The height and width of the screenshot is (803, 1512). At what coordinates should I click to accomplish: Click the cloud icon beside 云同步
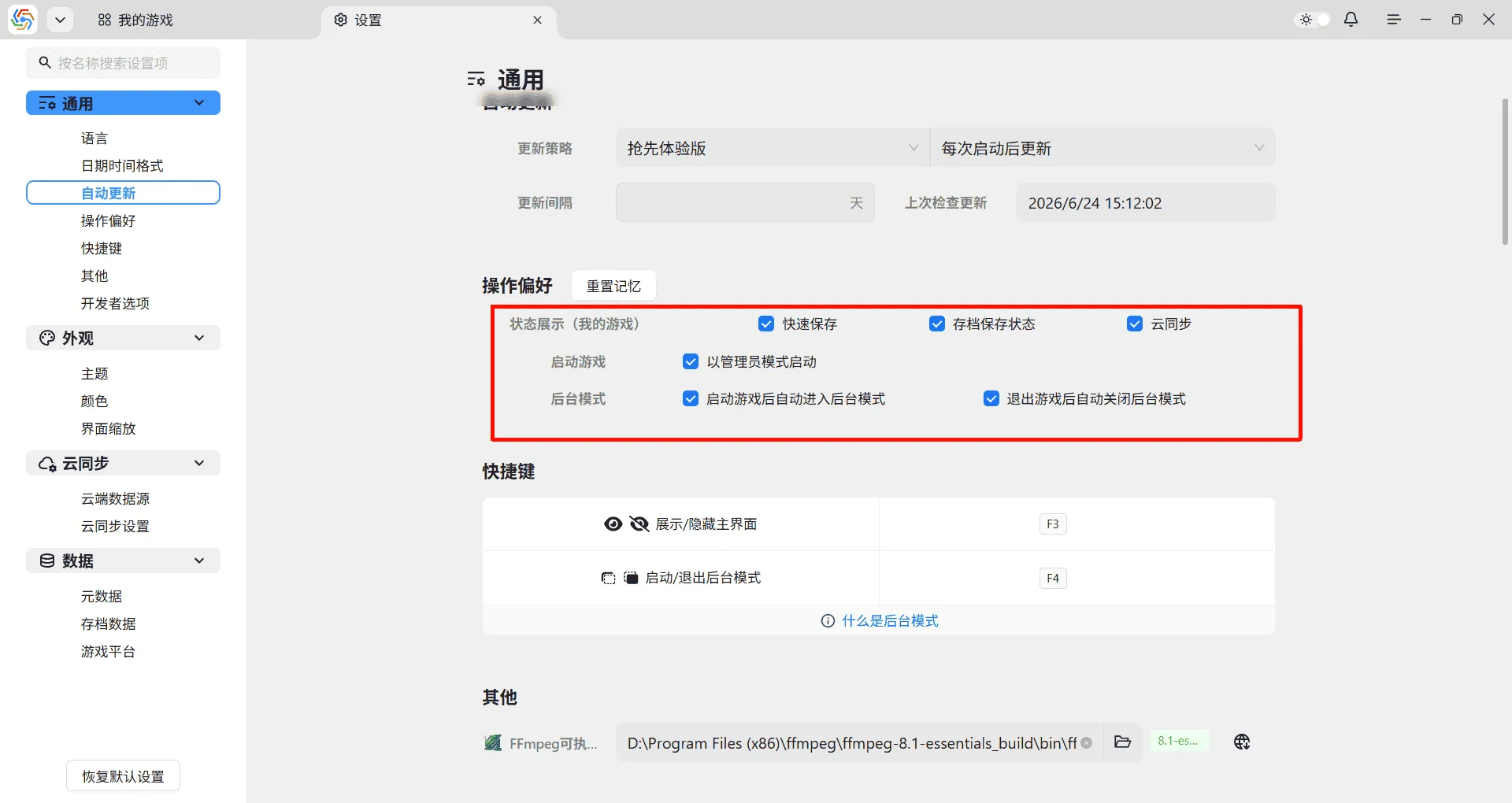click(47, 464)
